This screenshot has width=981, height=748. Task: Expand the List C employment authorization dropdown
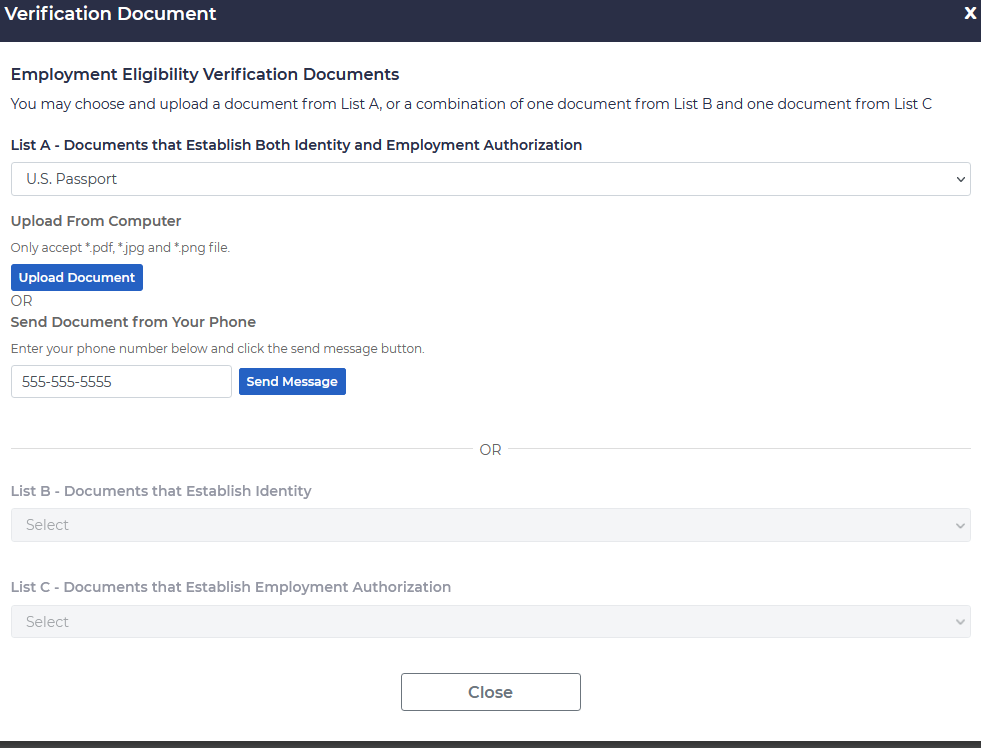tap(489, 622)
